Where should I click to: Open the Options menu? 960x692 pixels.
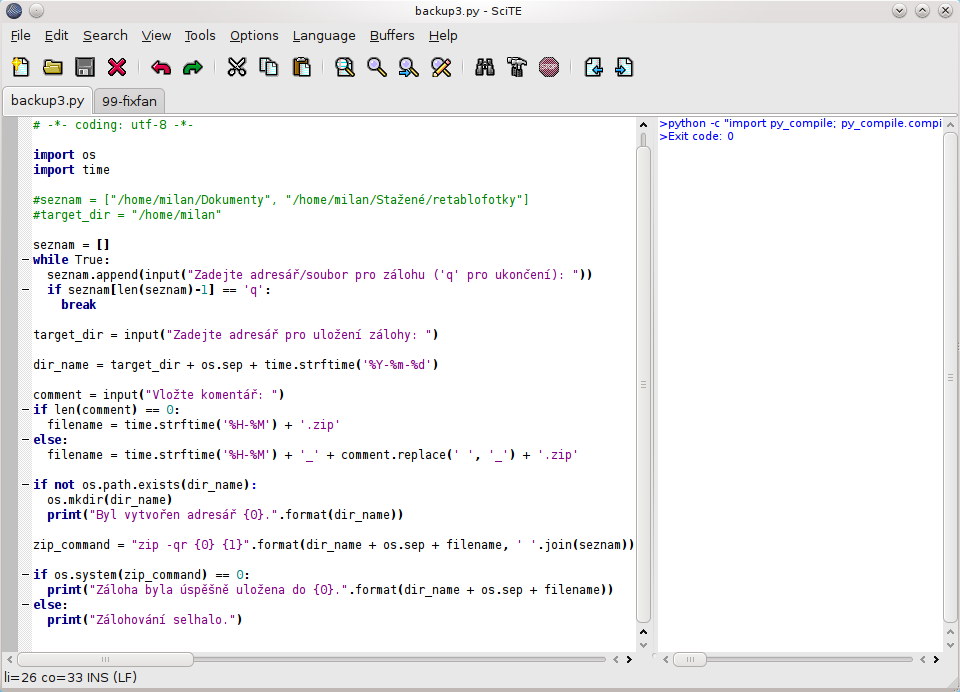pyautogui.click(x=254, y=36)
